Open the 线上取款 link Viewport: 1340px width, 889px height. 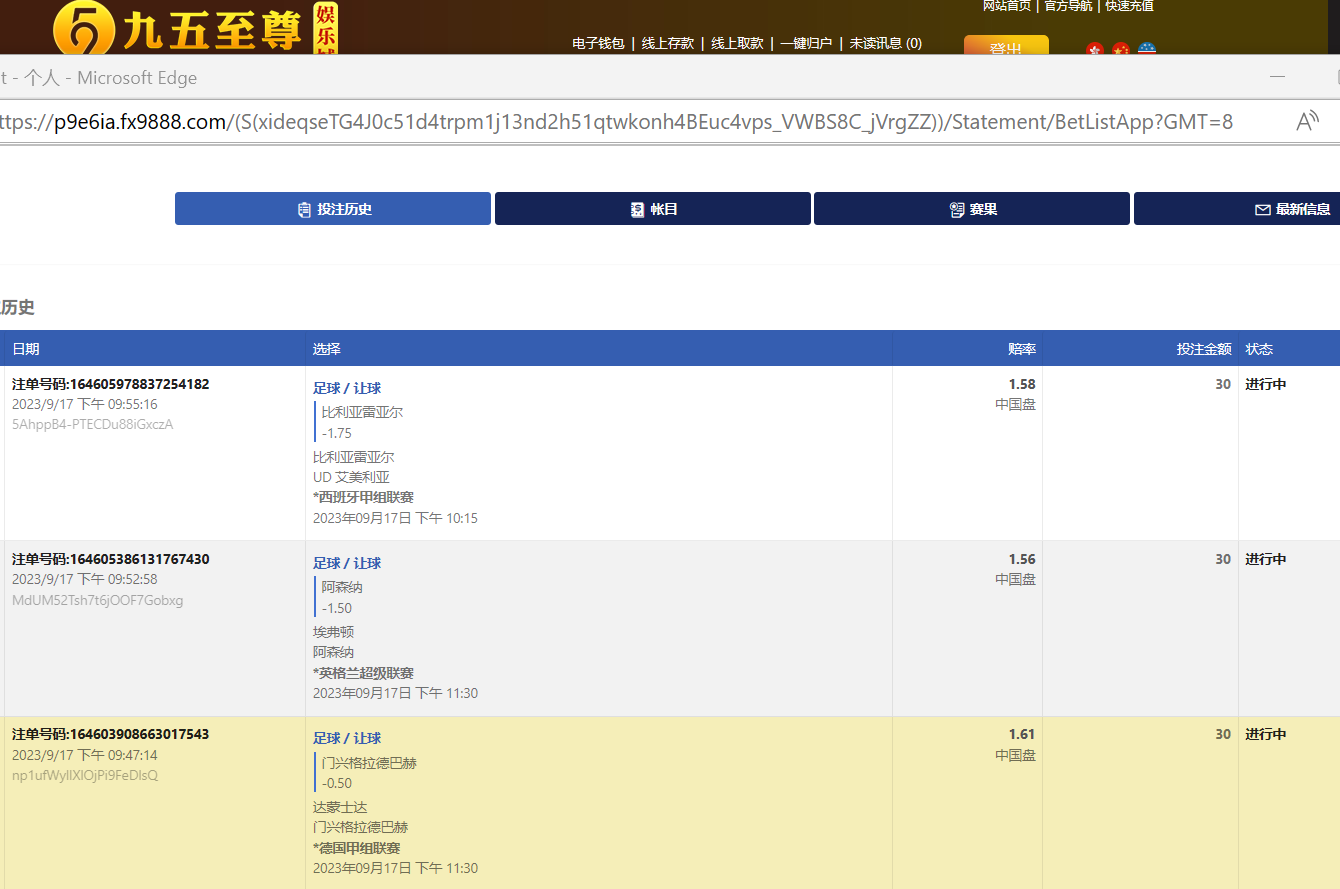coord(737,43)
